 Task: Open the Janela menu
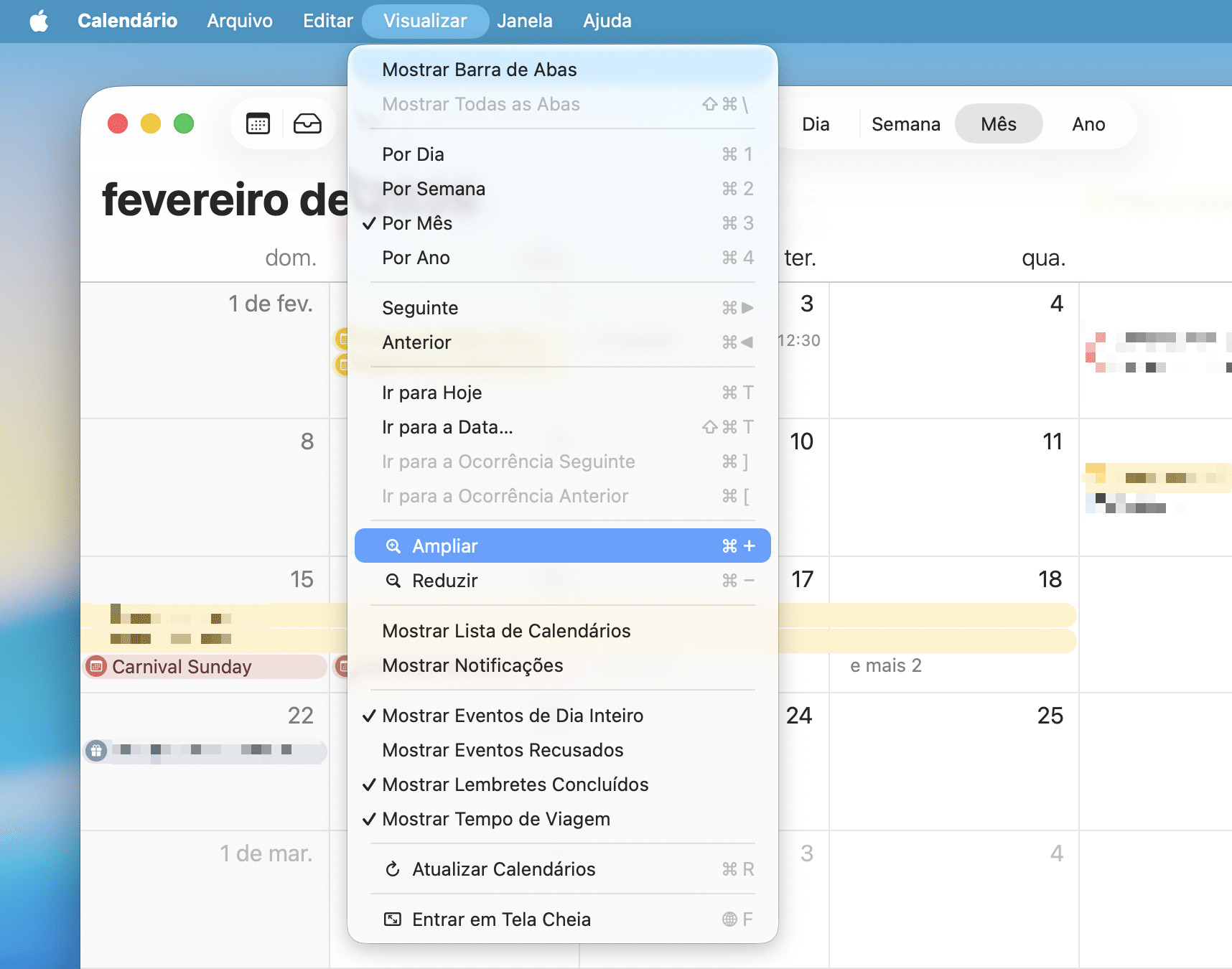click(524, 21)
